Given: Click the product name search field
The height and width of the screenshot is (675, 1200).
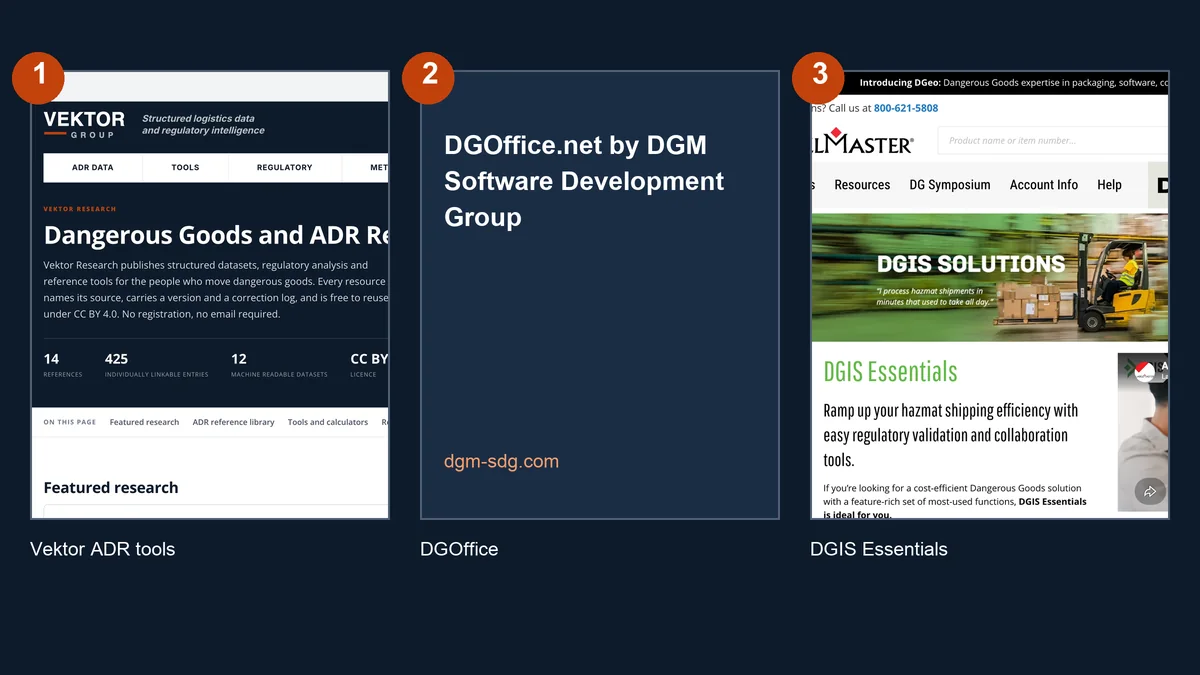Looking at the screenshot, I should [x=1052, y=141].
